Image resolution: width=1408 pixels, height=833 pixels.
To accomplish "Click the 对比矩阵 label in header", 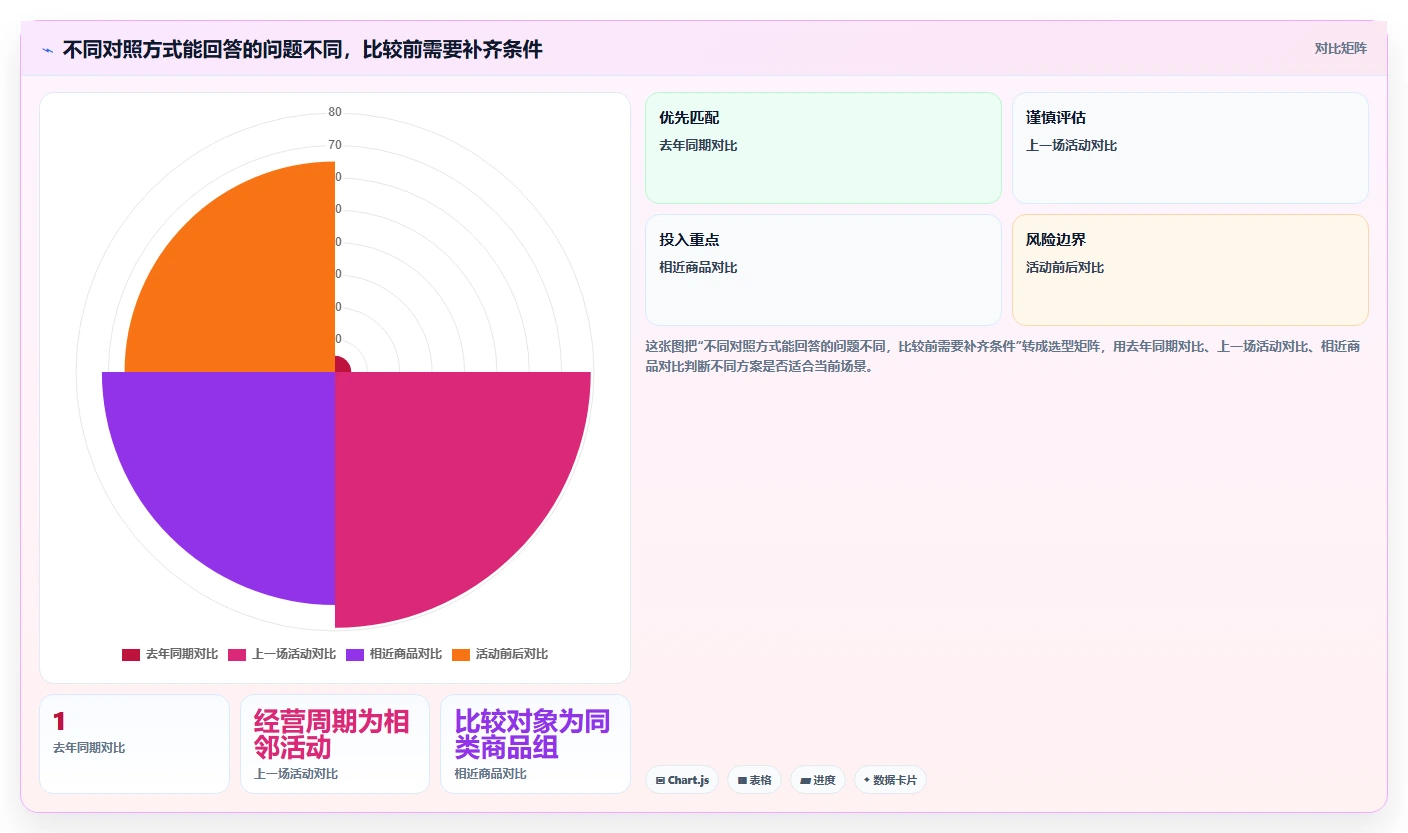I will pyautogui.click(x=1340, y=48).
